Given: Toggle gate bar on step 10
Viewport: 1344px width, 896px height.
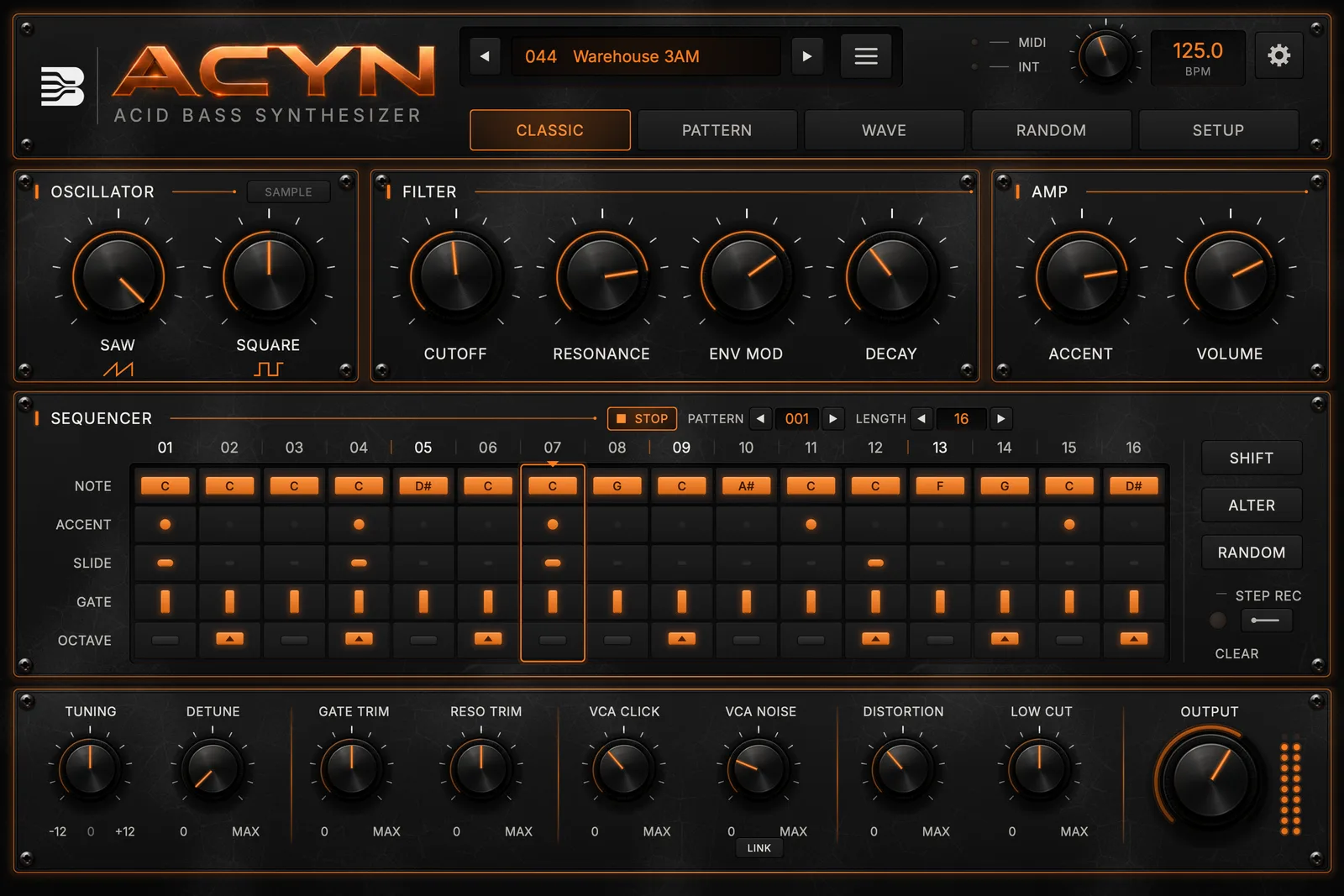Looking at the screenshot, I should pos(746,601).
